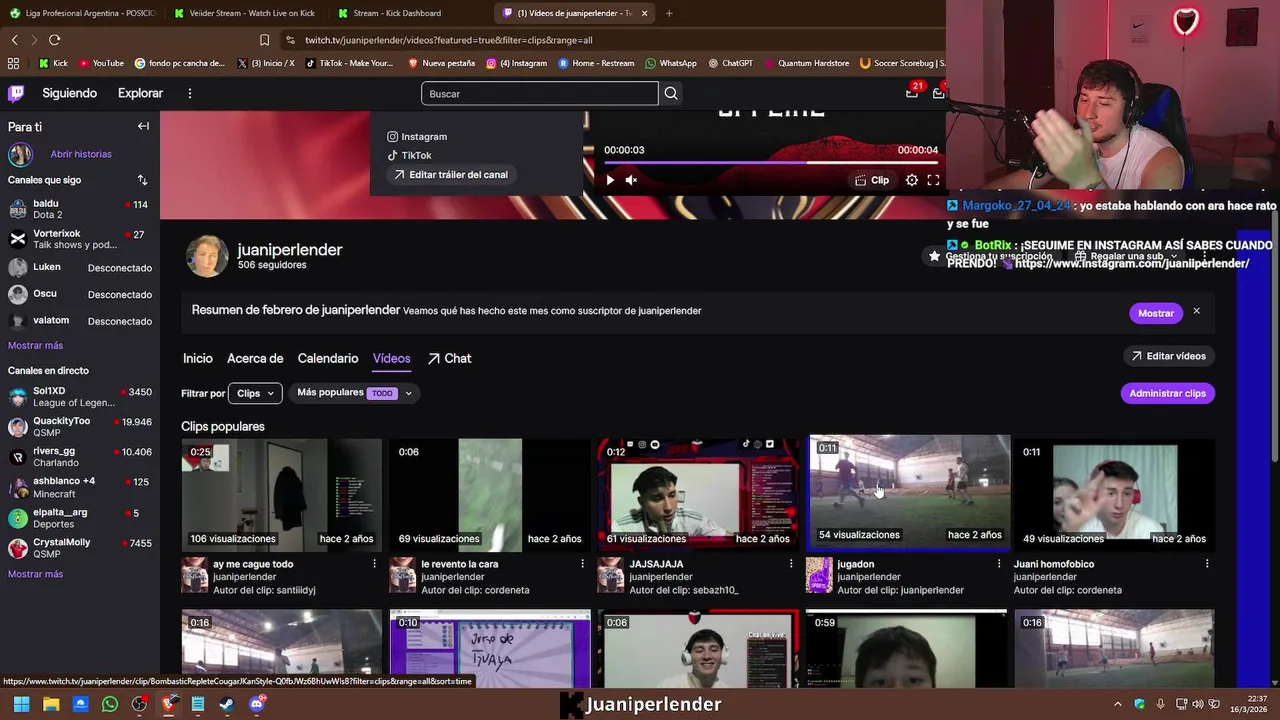Open the TikTok link in channel panel
Viewport: 1280px width, 720px height.
point(409,155)
